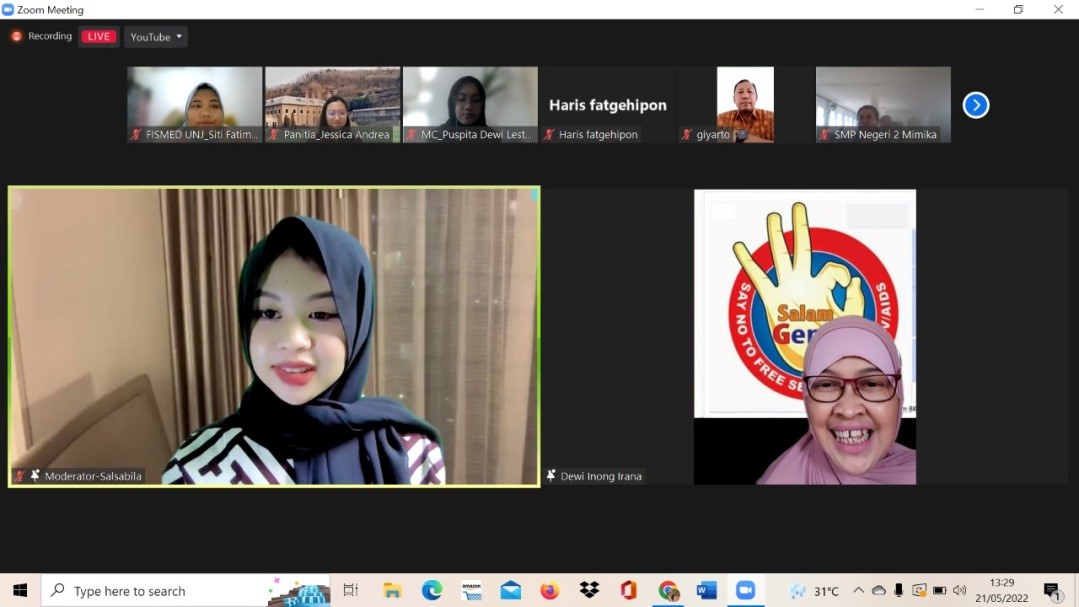The height and width of the screenshot is (607, 1079).
Task: Toggle the system volume speaker icon
Action: click(x=959, y=590)
